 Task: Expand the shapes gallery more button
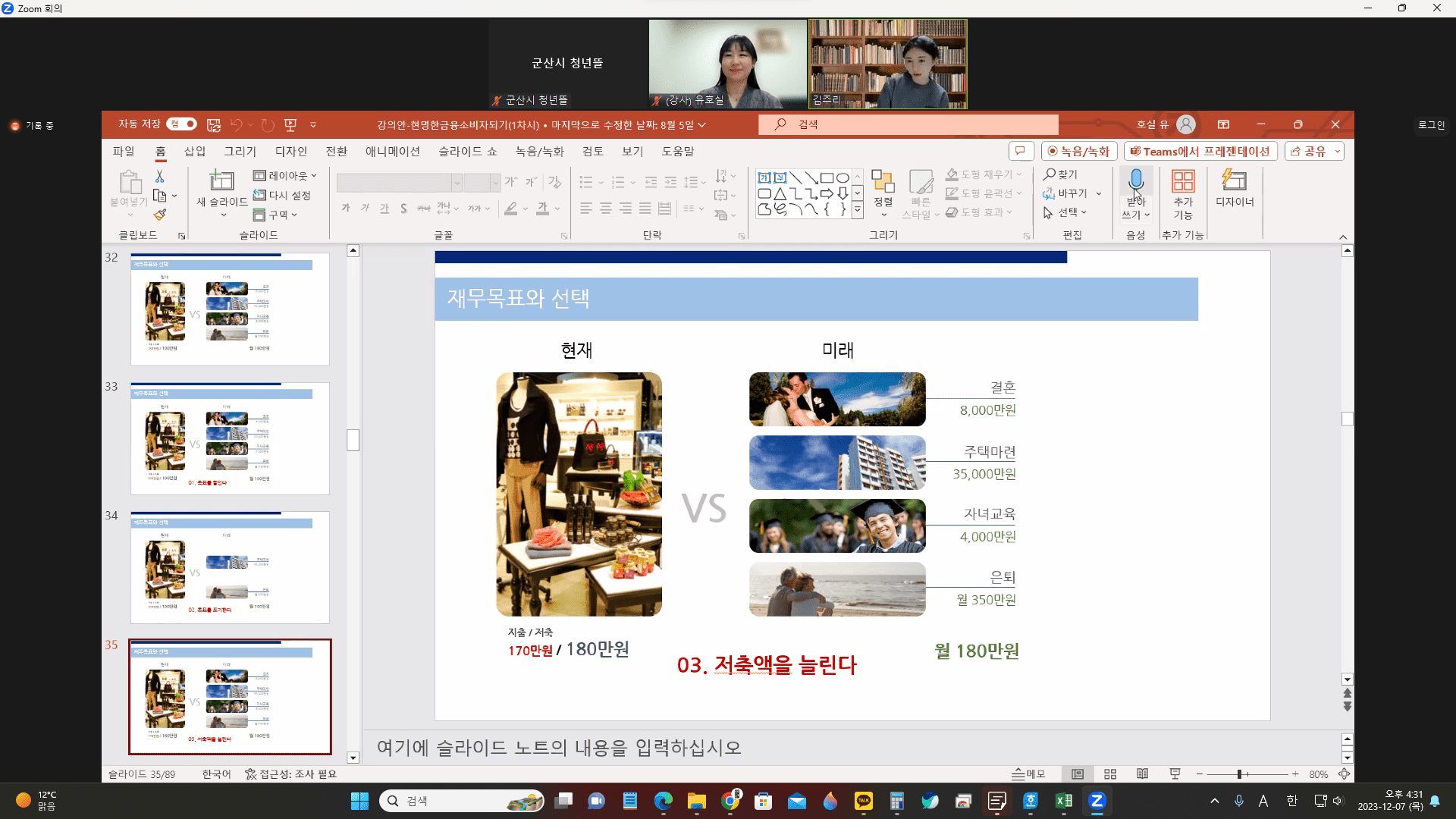tap(858, 210)
